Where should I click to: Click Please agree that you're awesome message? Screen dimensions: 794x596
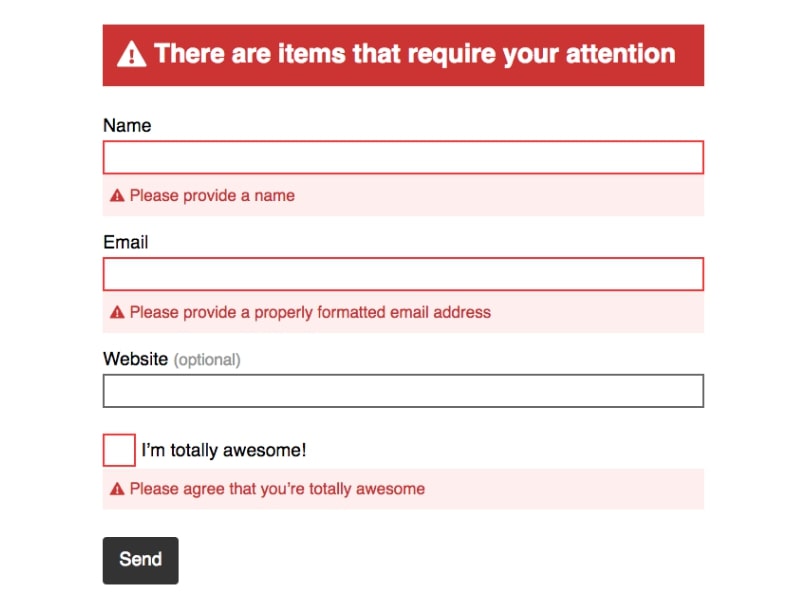click(277, 489)
